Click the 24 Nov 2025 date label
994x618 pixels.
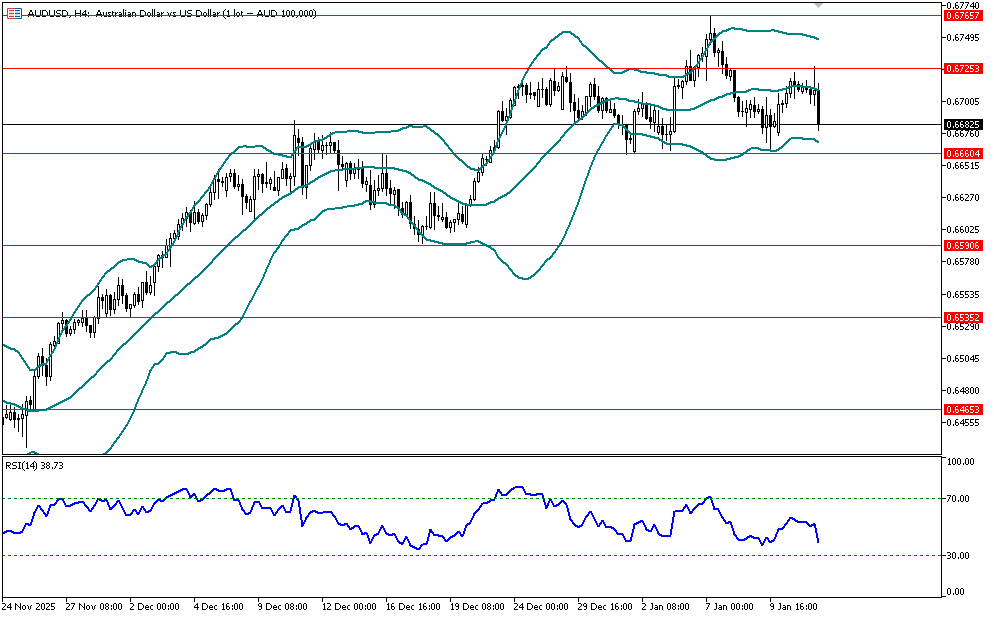pyautogui.click(x=26, y=606)
